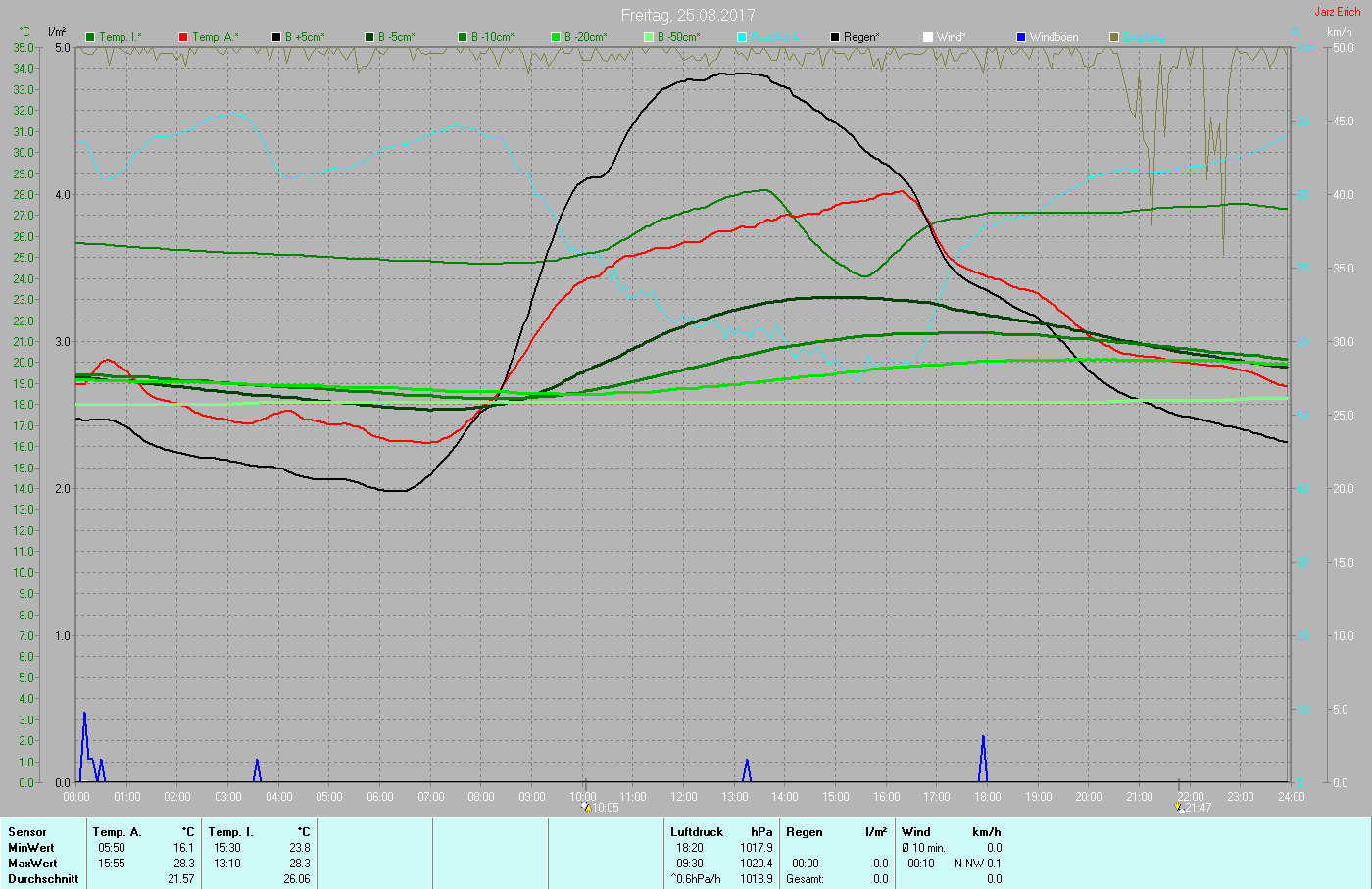Image resolution: width=1372 pixels, height=889 pixels.
Task: Click the black B +5cm legend swatch
Action: point(276,37)
